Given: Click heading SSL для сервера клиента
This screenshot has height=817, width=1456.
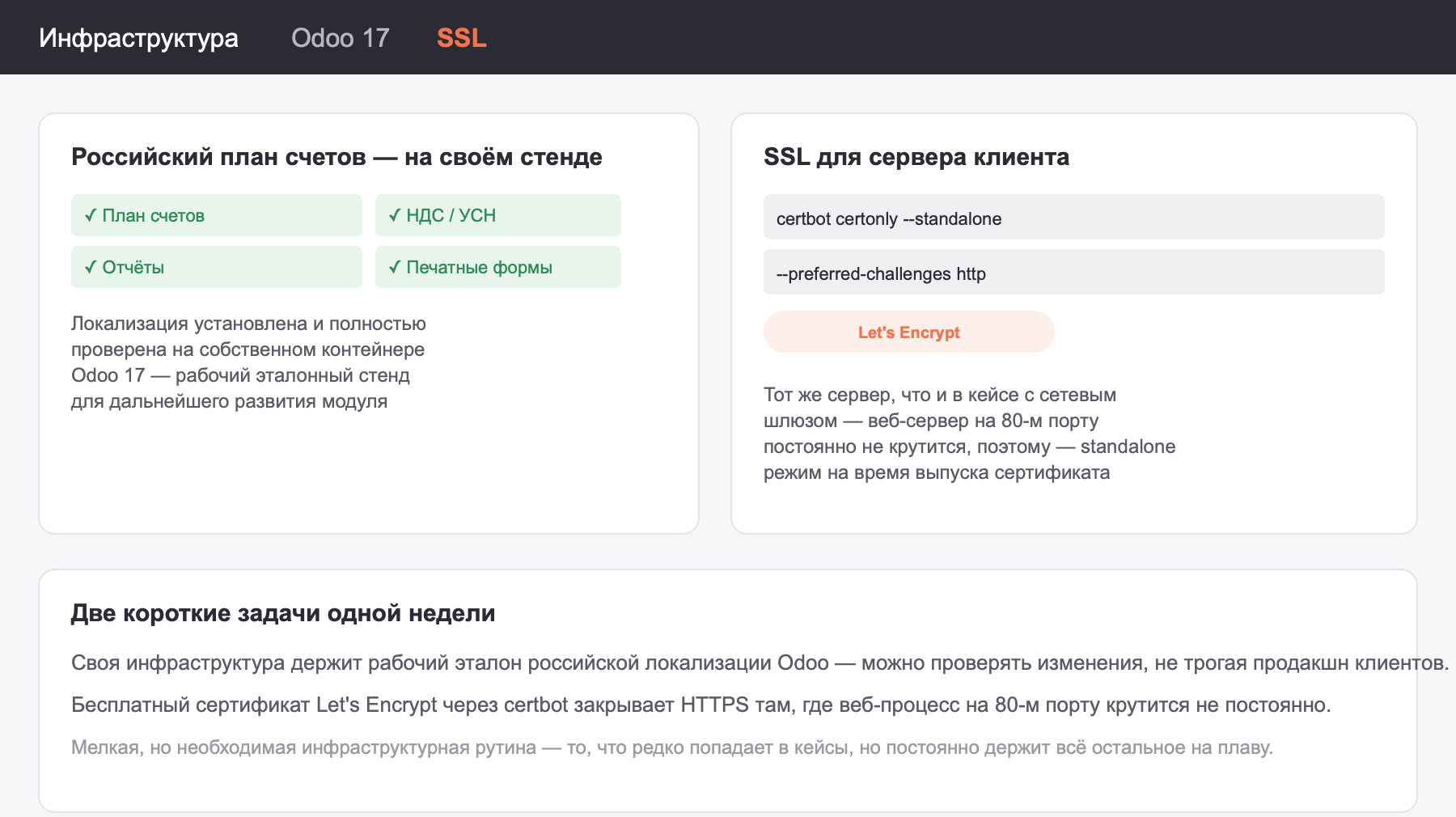Looking at the screenshot, I should coord(916,157).
